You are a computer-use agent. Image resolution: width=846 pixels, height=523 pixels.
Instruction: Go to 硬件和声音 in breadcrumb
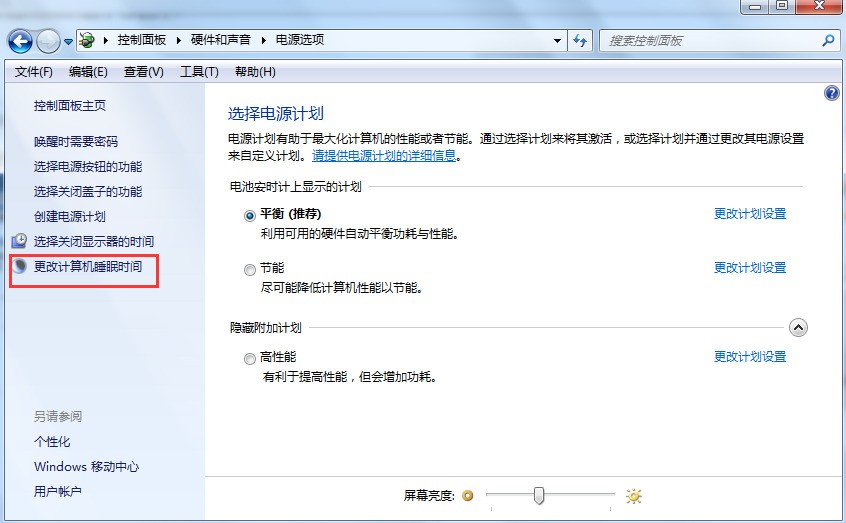221,40
